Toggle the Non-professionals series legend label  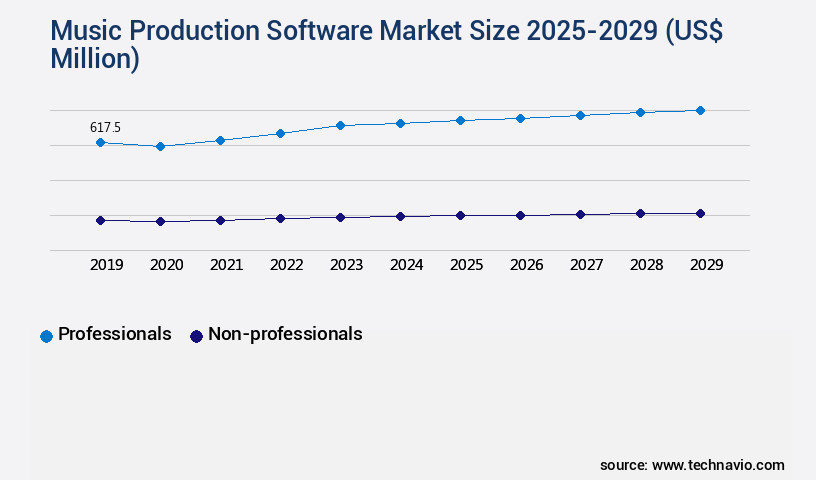(x=285, y=334)
